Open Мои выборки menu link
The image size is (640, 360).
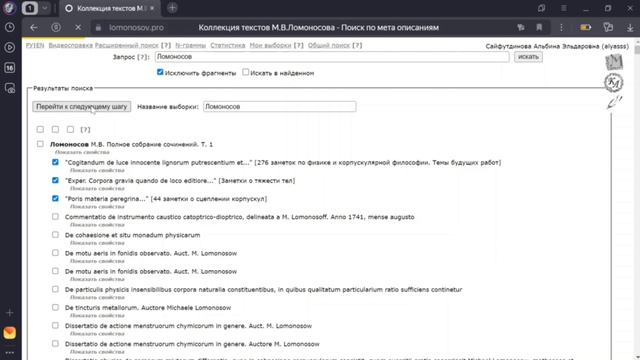coord(270,45)
